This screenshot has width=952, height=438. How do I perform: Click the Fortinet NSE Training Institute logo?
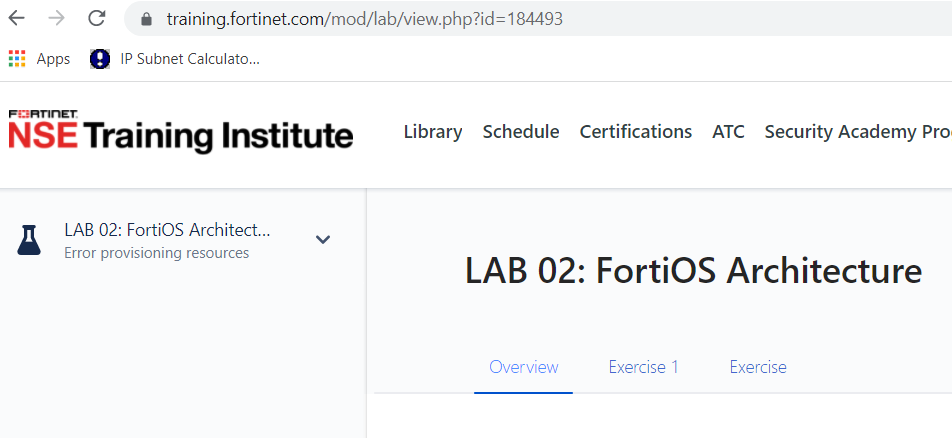click(x=180, y=130)
